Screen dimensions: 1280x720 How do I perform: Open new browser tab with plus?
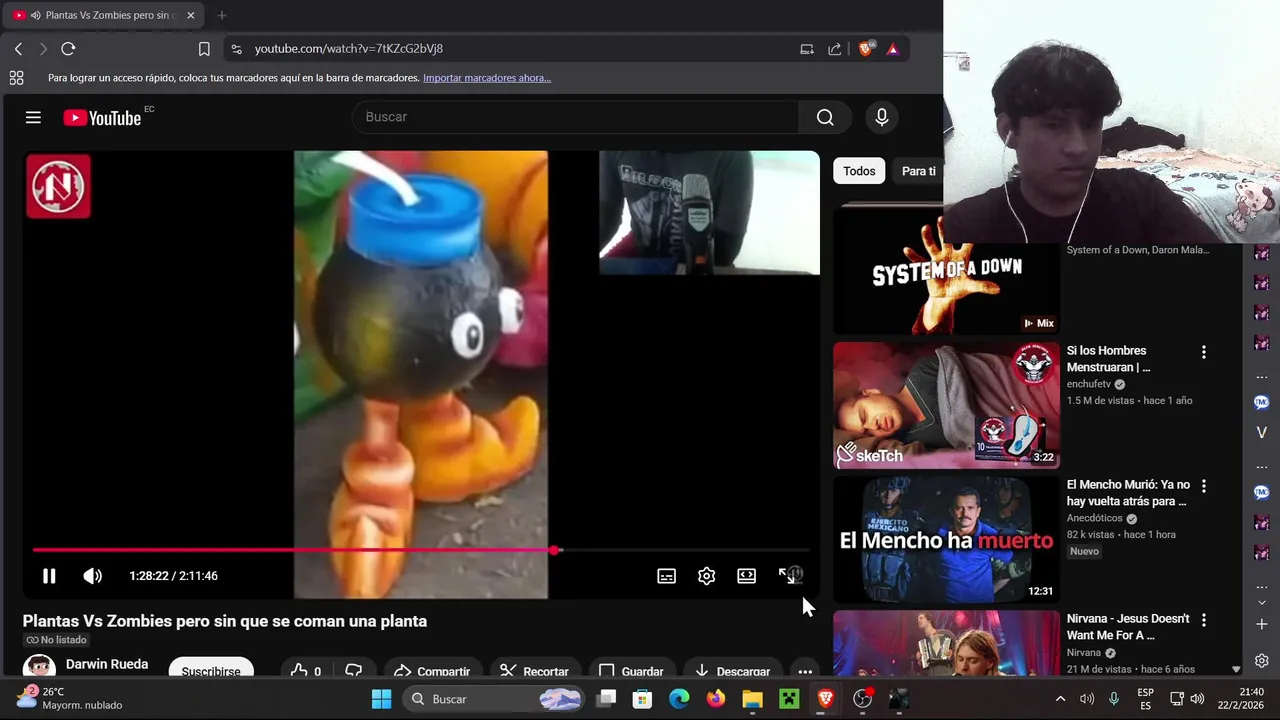[x=222, y=15]
